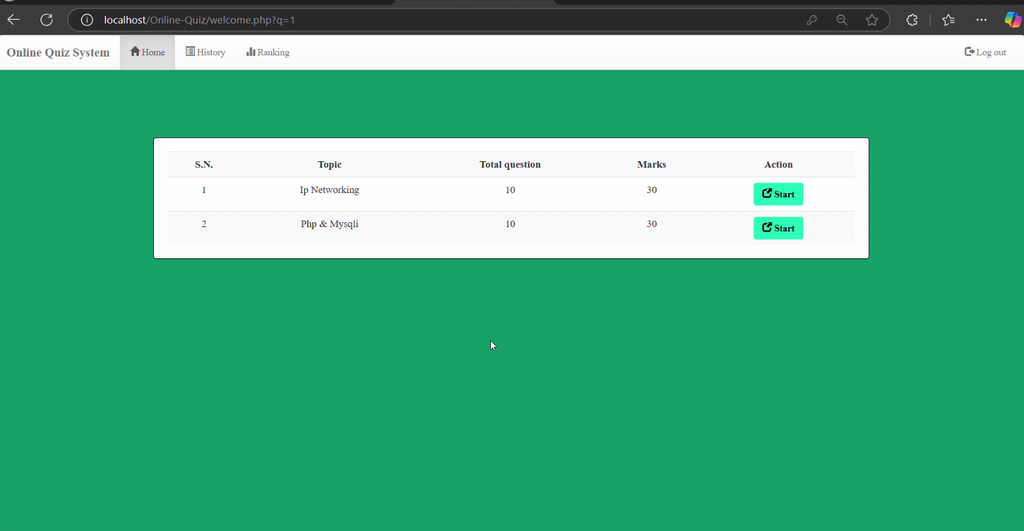Click the Total question column header
The image size is (1024, 531).
tap(510, 165)
